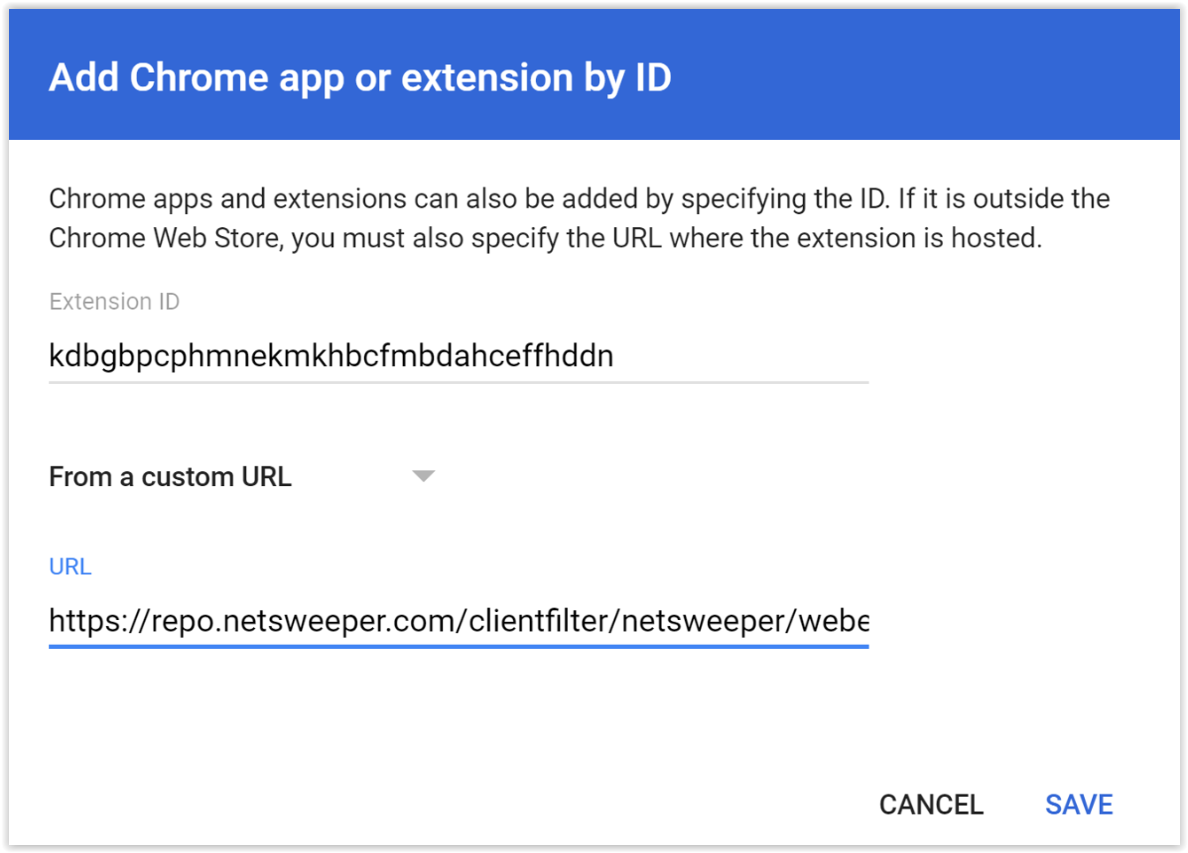
Task: Click inside the URL input field
Action: tap(458, 621)
